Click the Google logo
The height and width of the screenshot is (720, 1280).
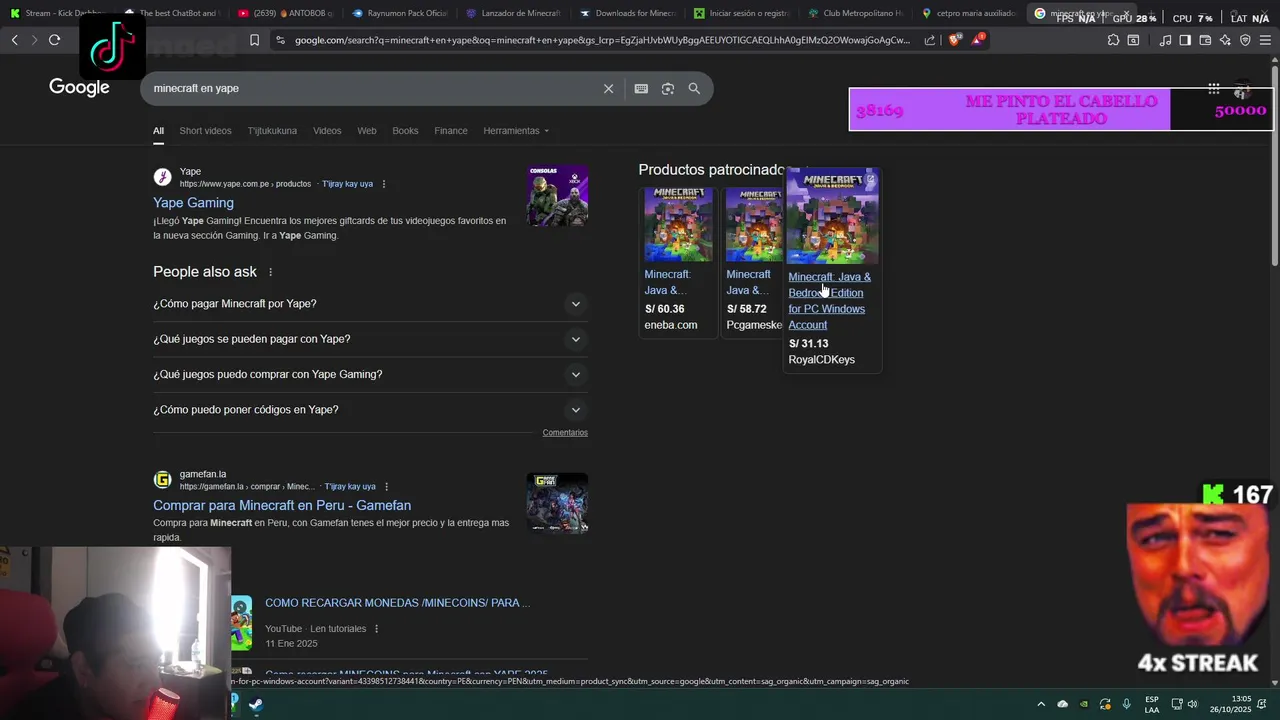point(79,88)
